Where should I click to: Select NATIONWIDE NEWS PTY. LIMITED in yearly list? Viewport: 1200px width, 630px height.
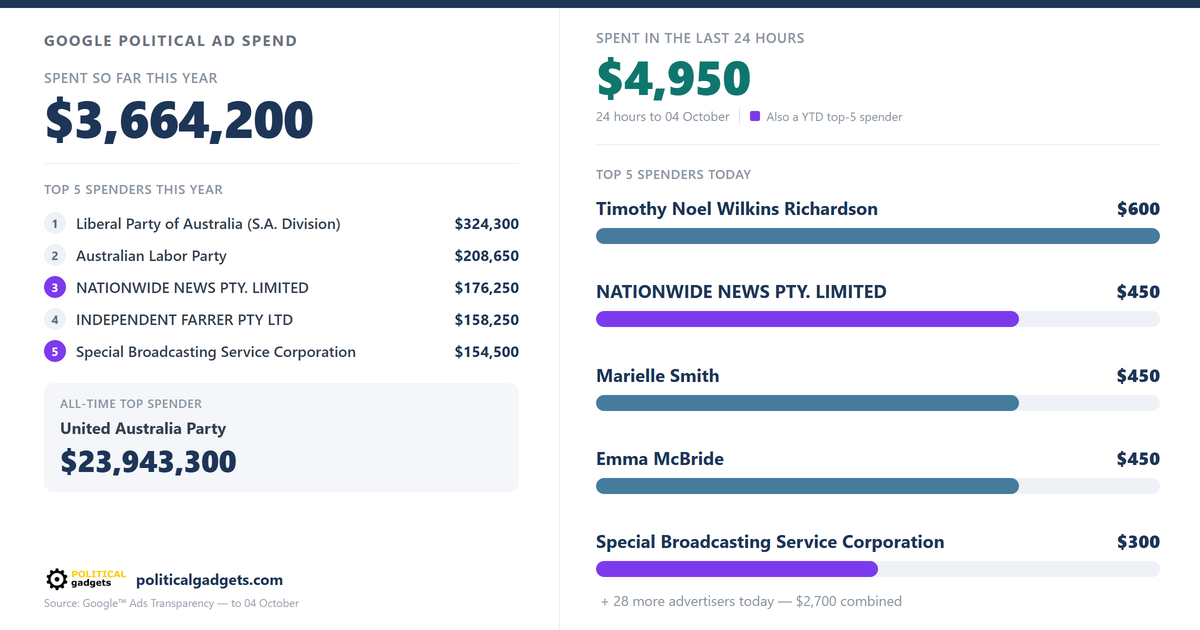[192, 288]
